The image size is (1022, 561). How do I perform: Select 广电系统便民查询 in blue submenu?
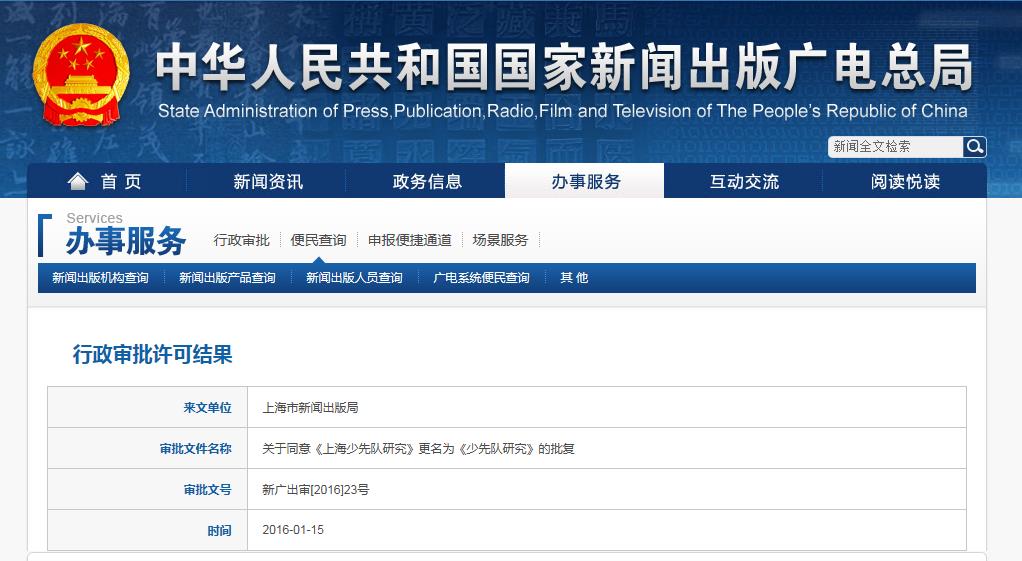point(481,278)
